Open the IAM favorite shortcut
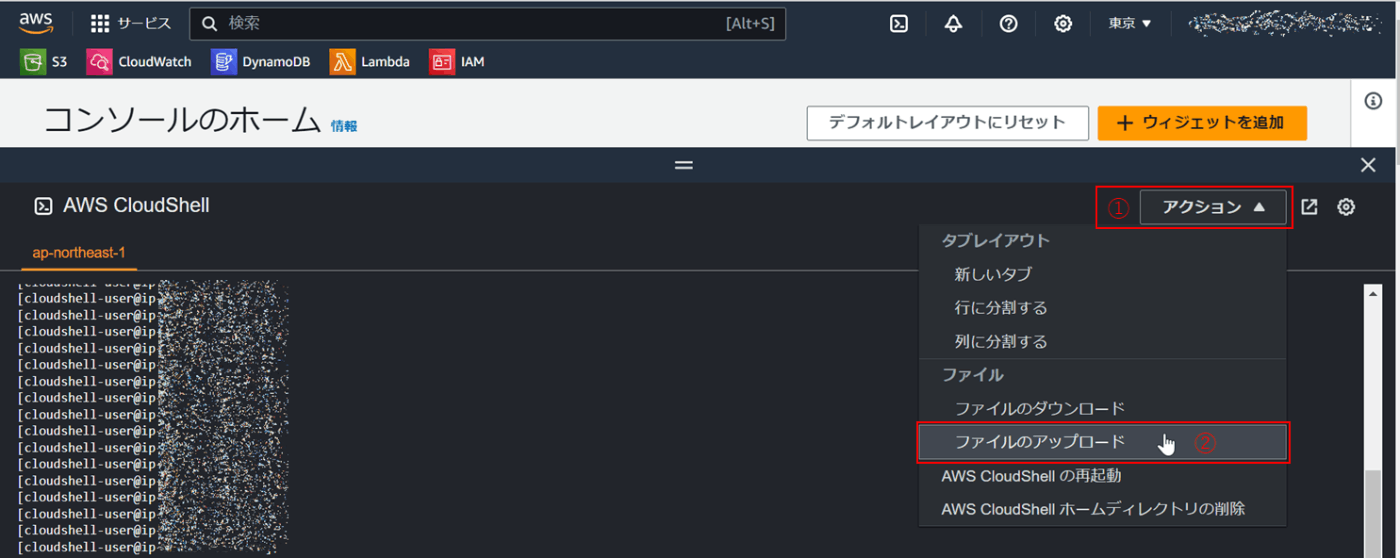The image size is (1400, 558). pos(457,62)
